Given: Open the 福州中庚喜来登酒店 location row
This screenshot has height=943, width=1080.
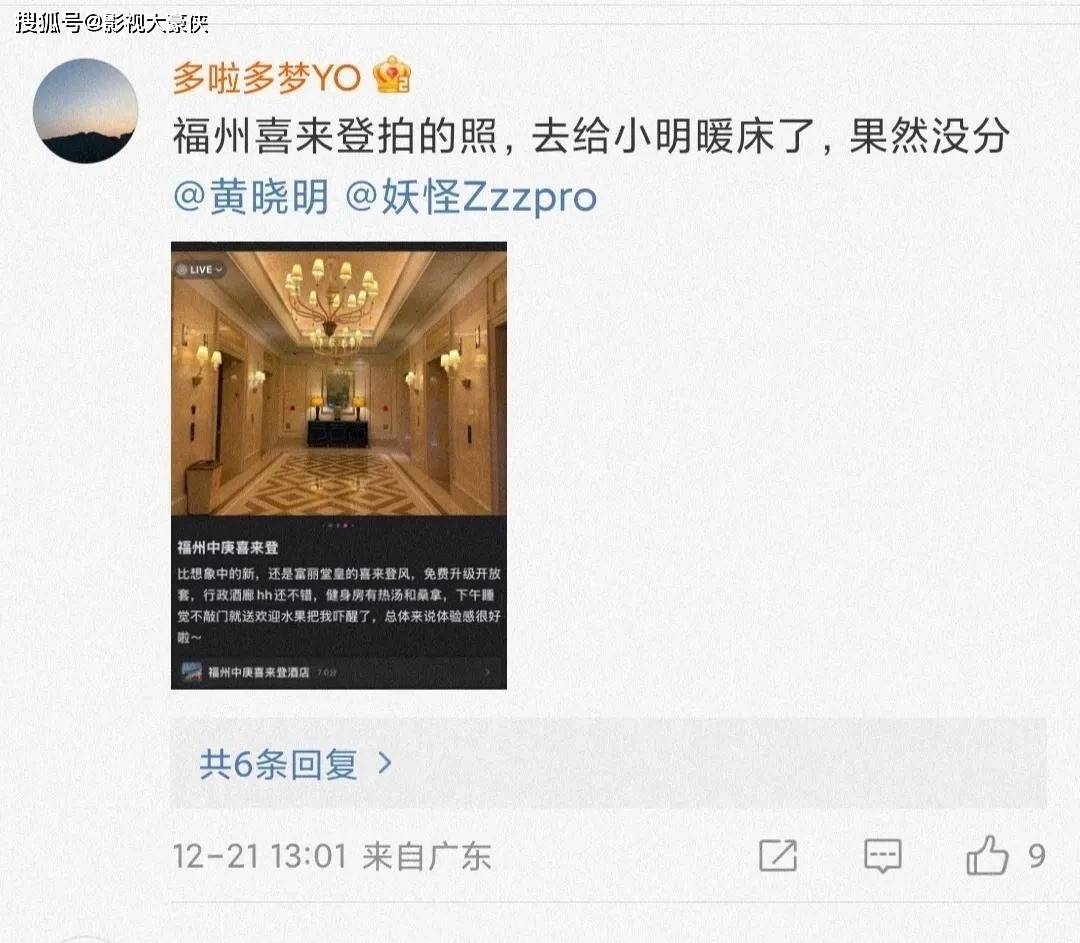Looking at the screenshot, I should pyautogui.click(x=338, y=672).
